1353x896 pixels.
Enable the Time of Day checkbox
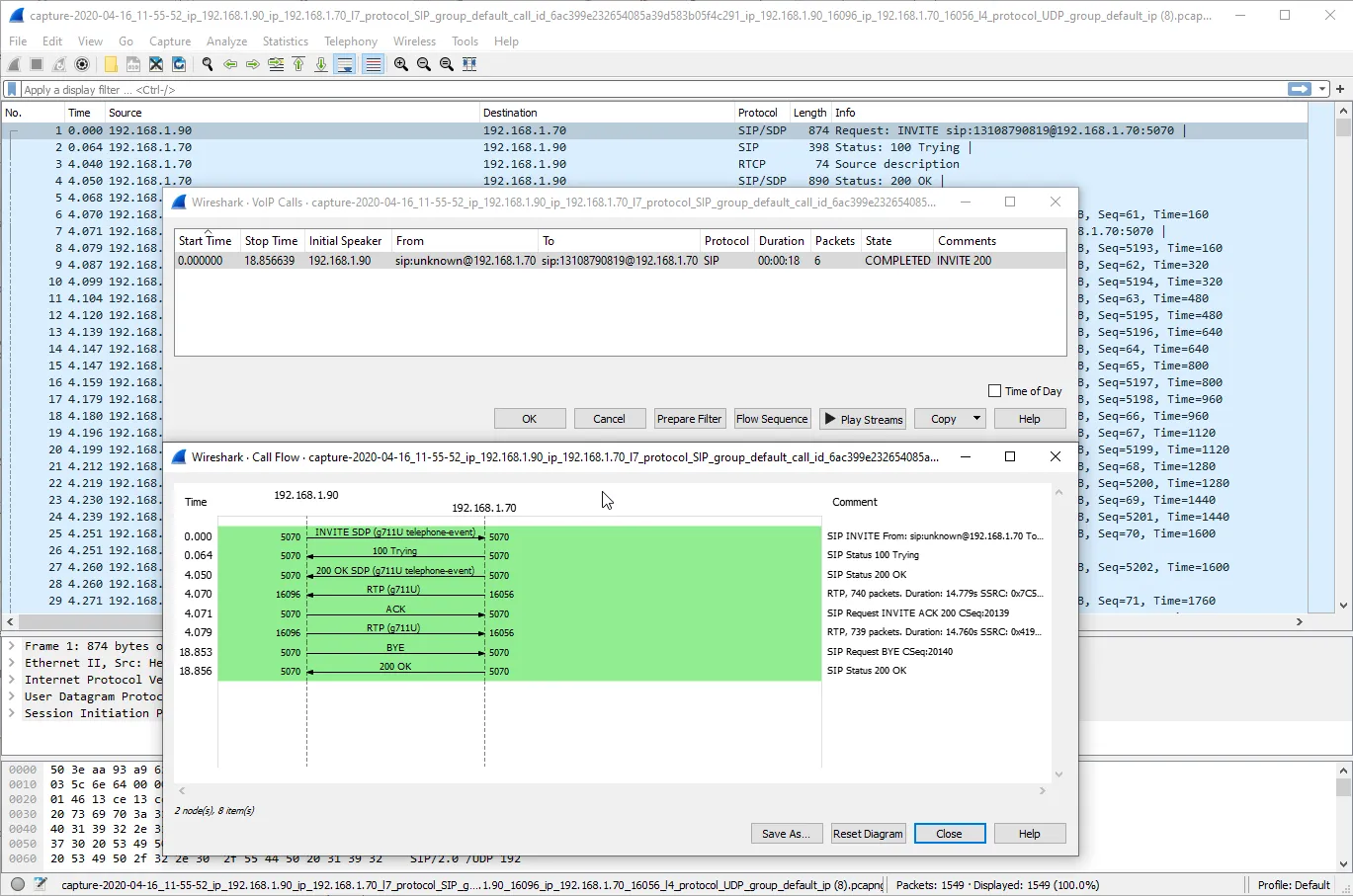995,391
